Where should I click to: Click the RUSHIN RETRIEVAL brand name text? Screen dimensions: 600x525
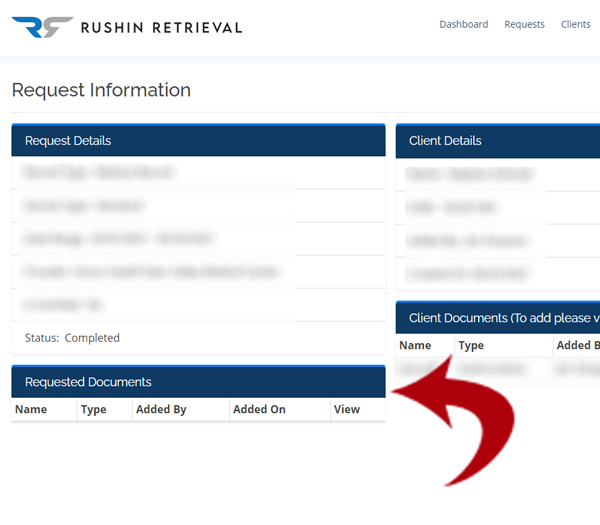coord(162,27)
